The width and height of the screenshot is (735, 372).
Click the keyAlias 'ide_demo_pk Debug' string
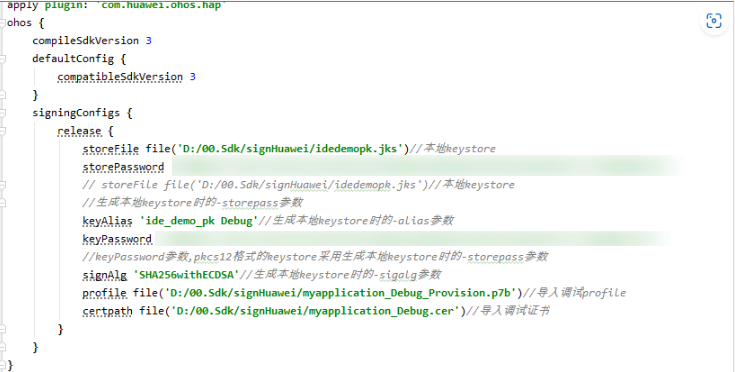199,221
